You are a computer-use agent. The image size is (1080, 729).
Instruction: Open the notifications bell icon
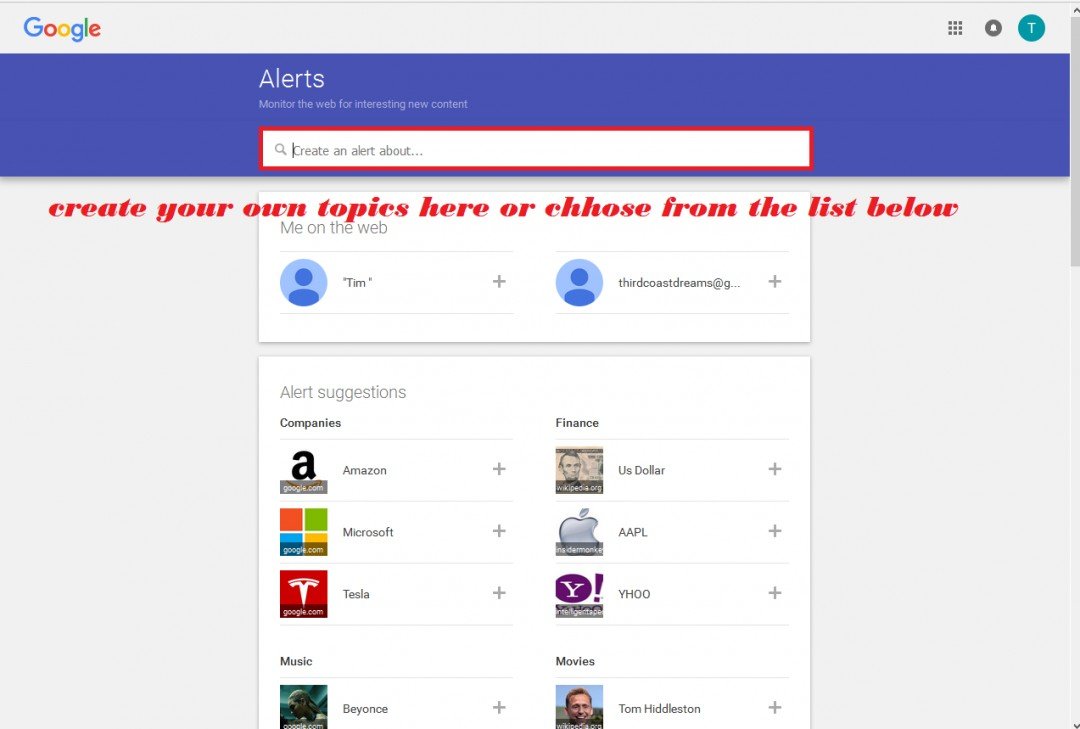(993, 28)
